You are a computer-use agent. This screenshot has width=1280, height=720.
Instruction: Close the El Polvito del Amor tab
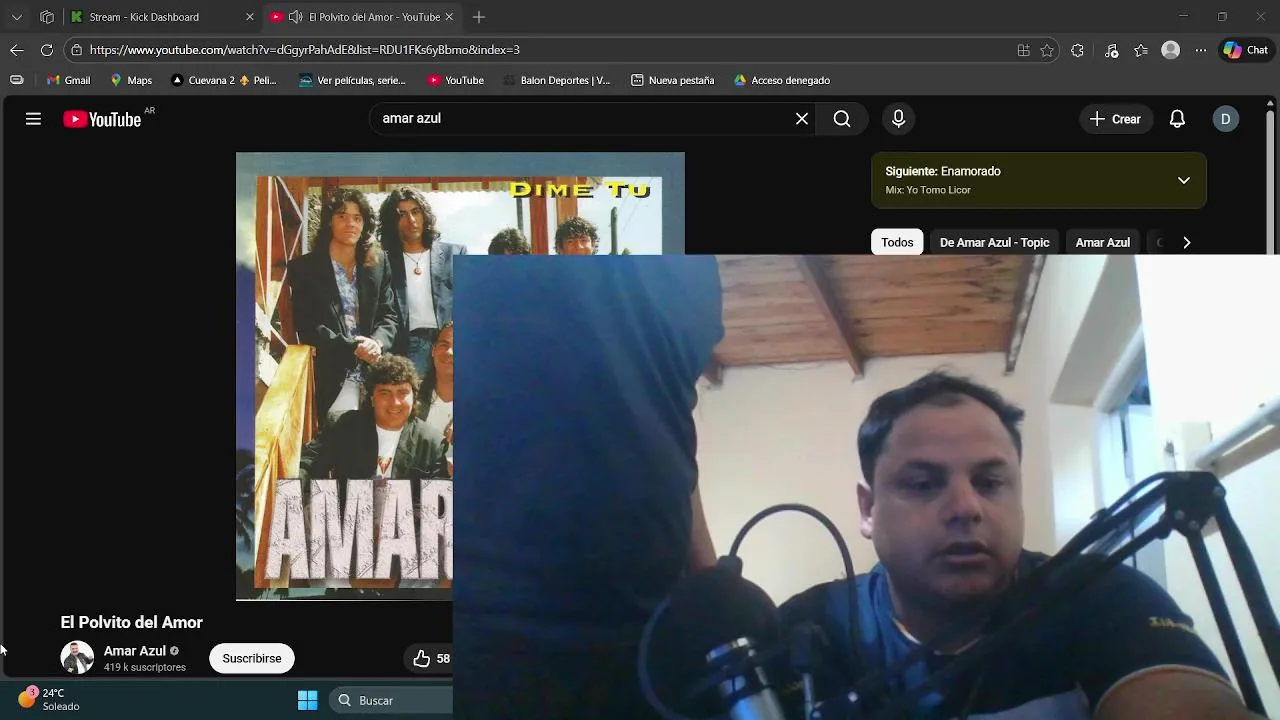[448, 17]
